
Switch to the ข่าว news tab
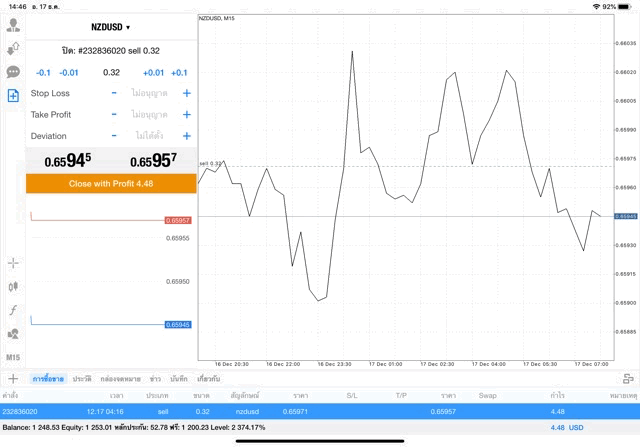coord(155,379)
